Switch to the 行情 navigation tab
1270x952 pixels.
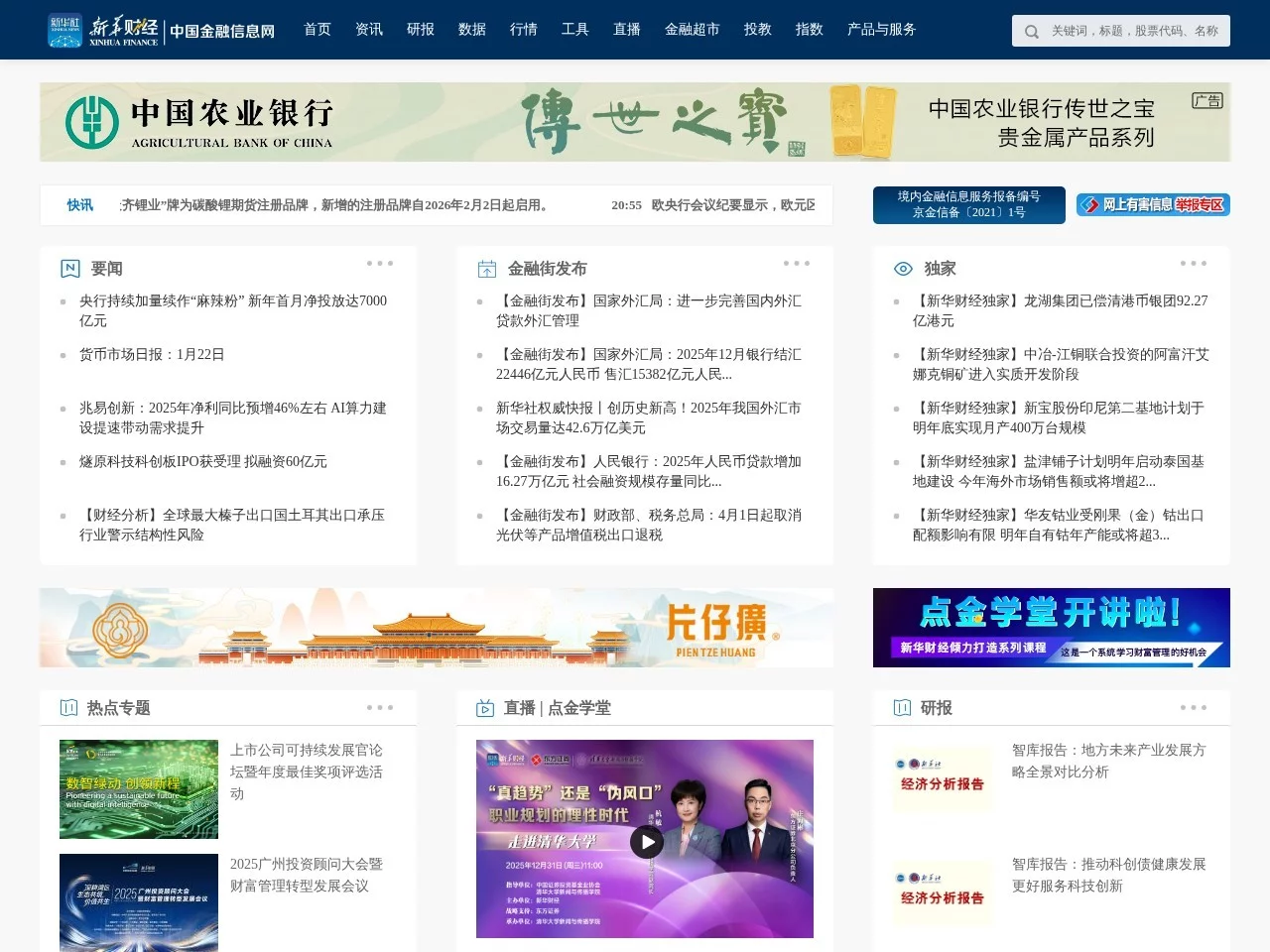click(524, 30)
